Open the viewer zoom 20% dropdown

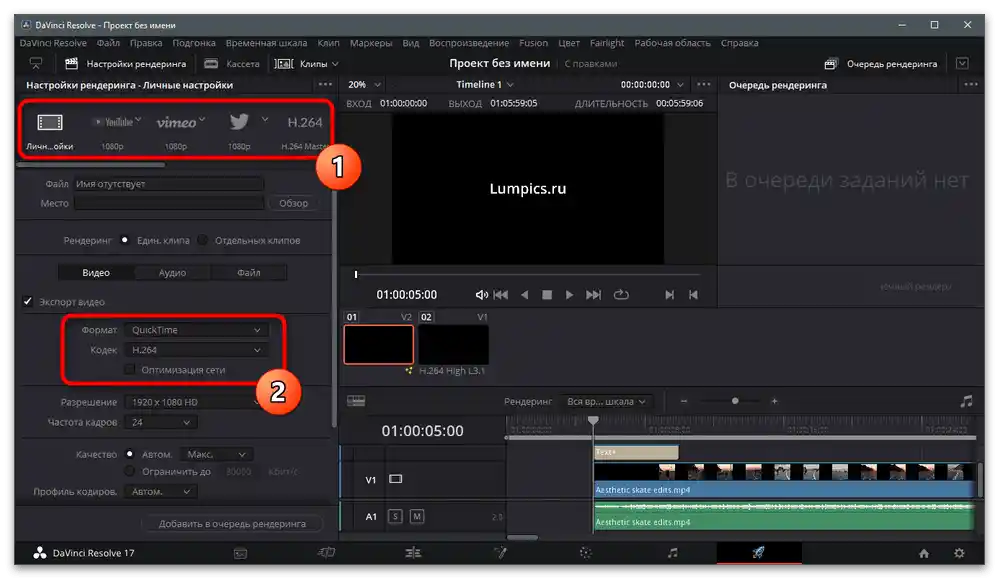(364, 84)
